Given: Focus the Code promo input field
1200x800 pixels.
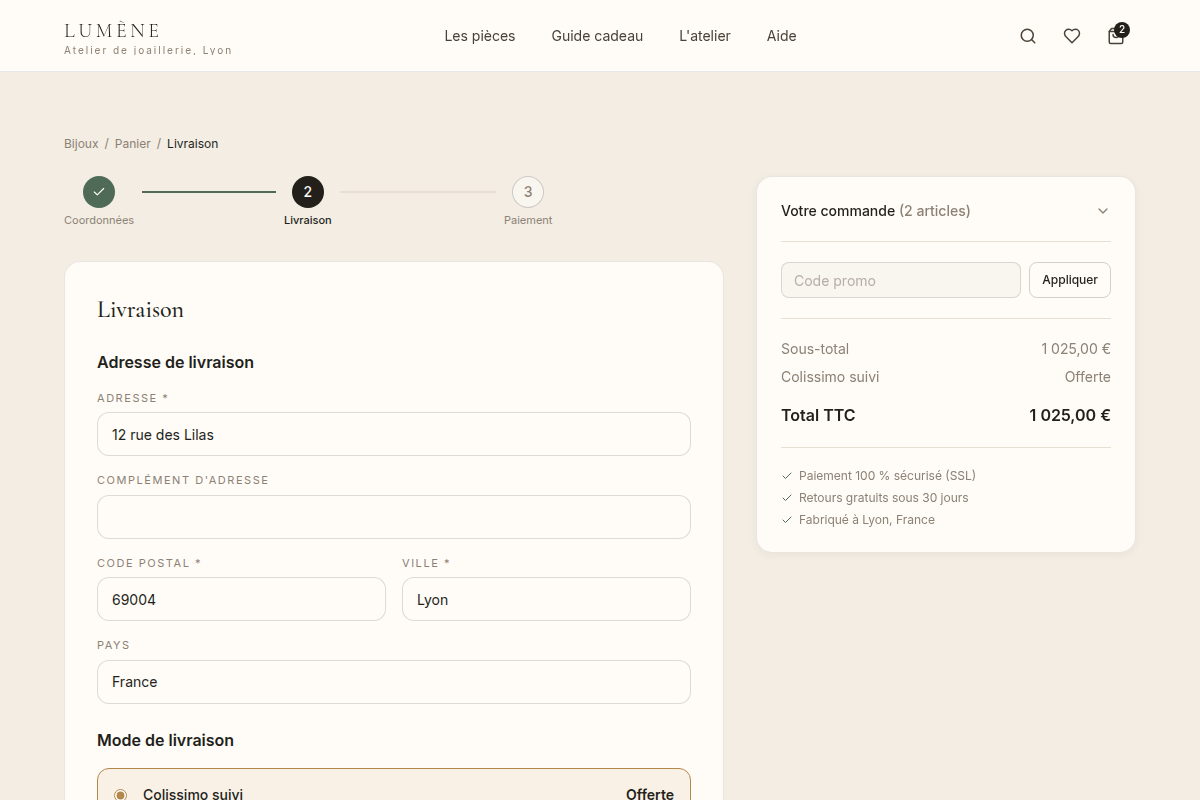Looking at the screenshot, I should coord(901,280).
